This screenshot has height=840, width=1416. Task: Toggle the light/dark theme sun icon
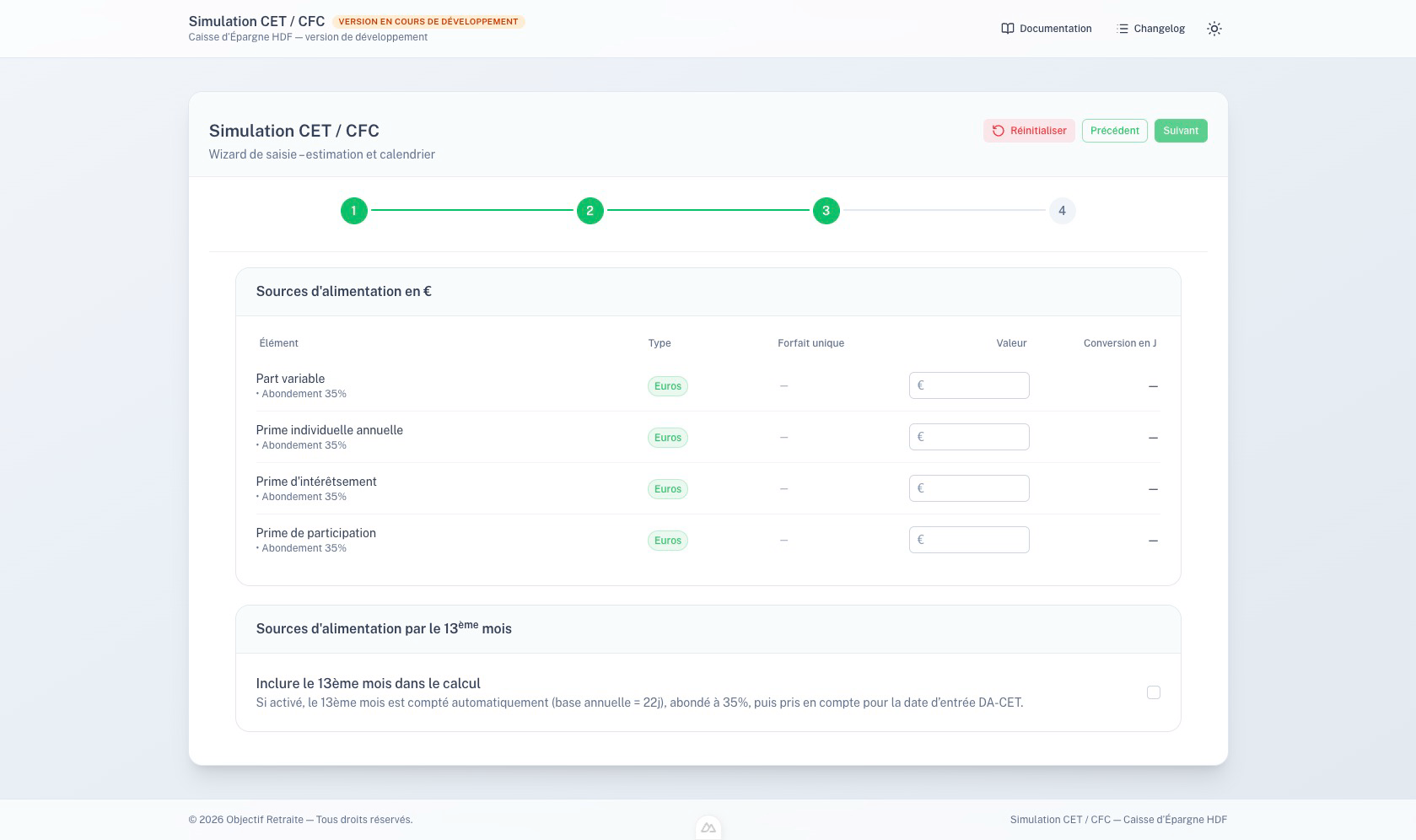click(1214, 28)
